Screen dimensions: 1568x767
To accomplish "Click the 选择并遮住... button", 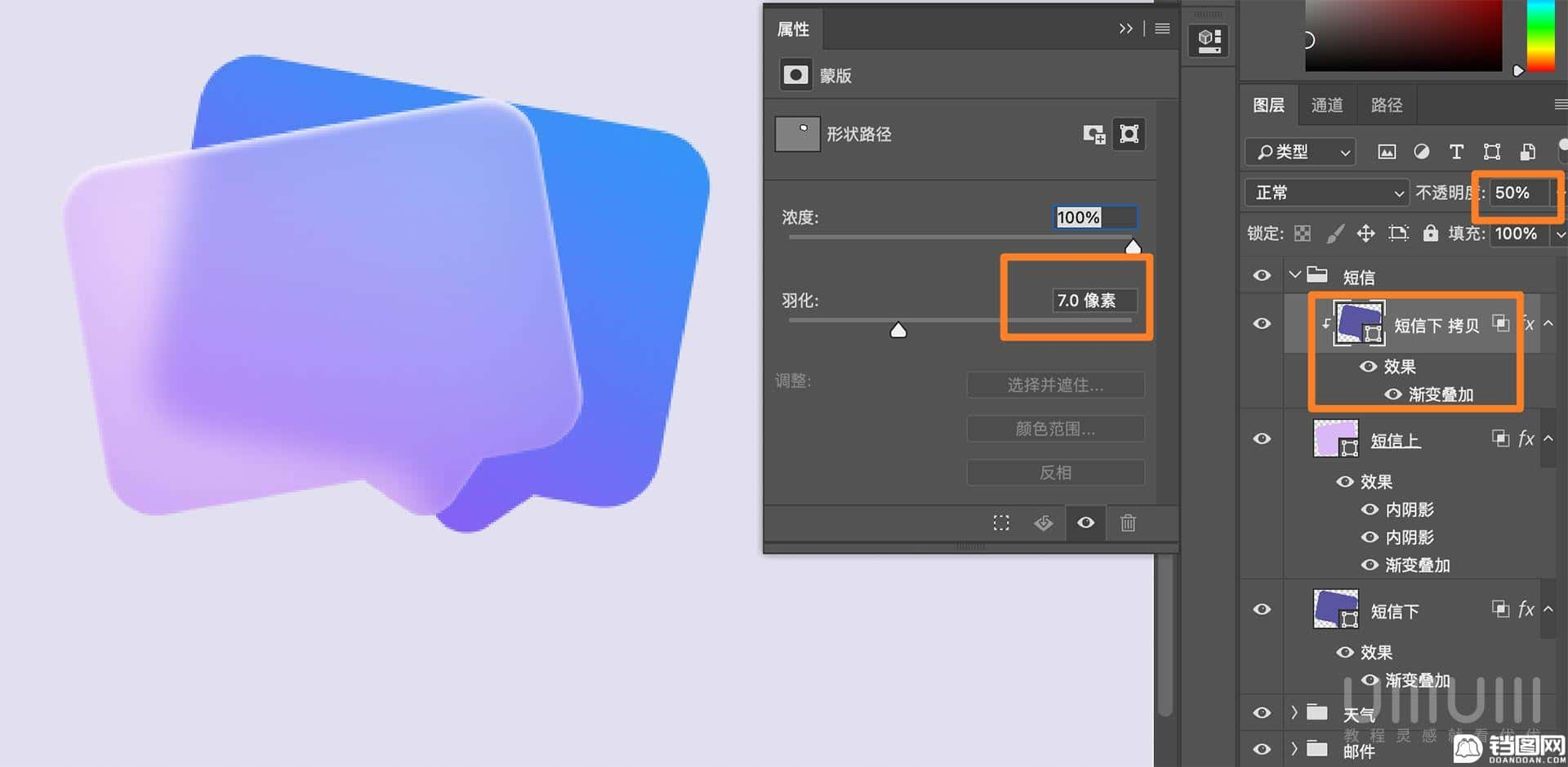I will click(x=1055, y=385).
